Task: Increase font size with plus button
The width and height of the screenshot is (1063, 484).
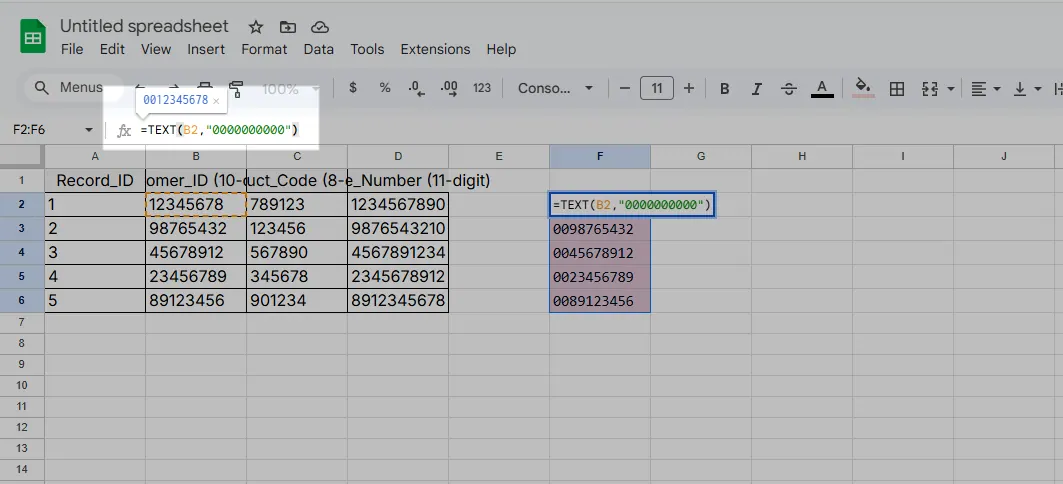Action: click(689, 88)
